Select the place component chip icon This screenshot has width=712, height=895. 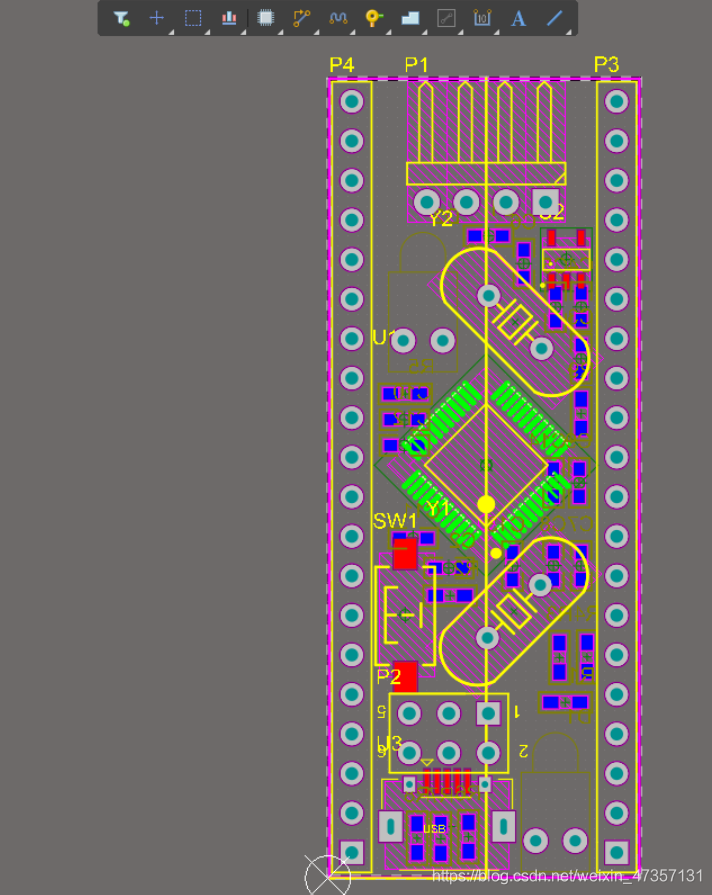(266, 18)
